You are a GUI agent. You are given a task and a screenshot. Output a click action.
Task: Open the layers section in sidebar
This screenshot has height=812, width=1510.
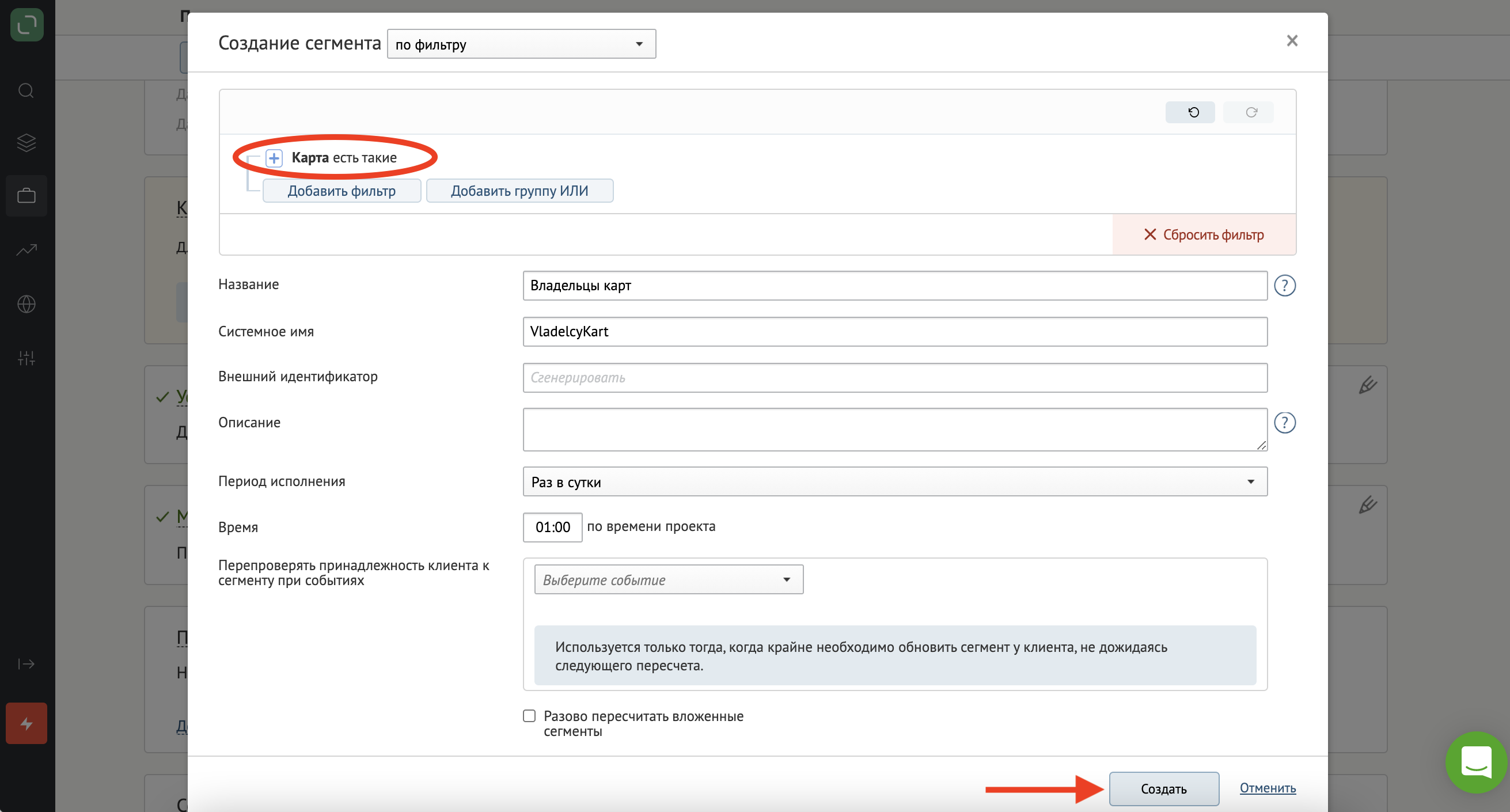26,142
